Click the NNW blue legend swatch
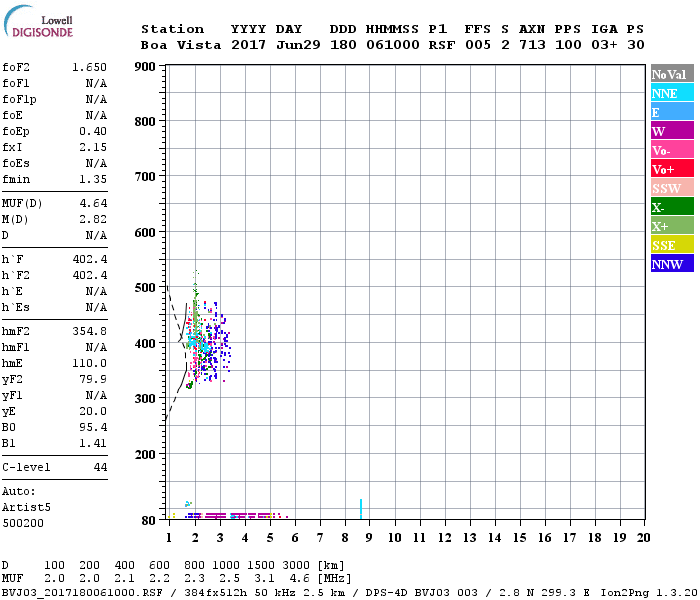Image resolution: width=700 pixels, height=600 pixels. click(672, 264)
